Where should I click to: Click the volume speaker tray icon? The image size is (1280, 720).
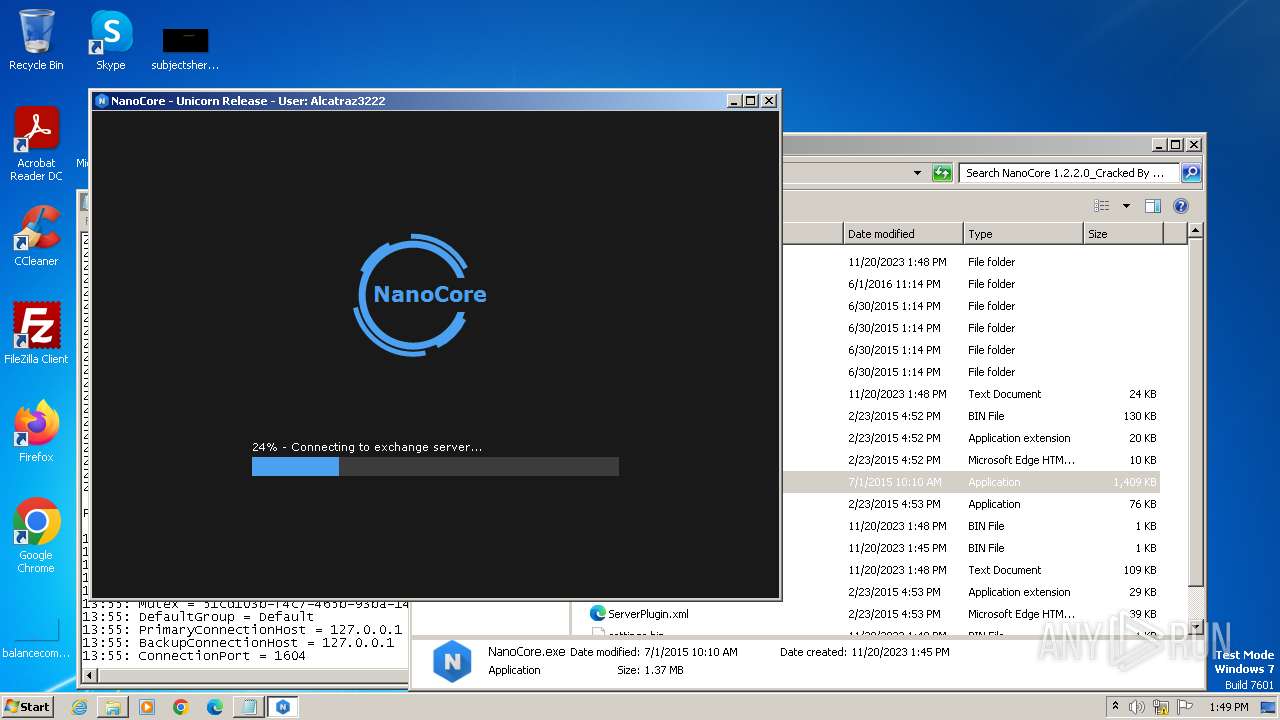1137,707
